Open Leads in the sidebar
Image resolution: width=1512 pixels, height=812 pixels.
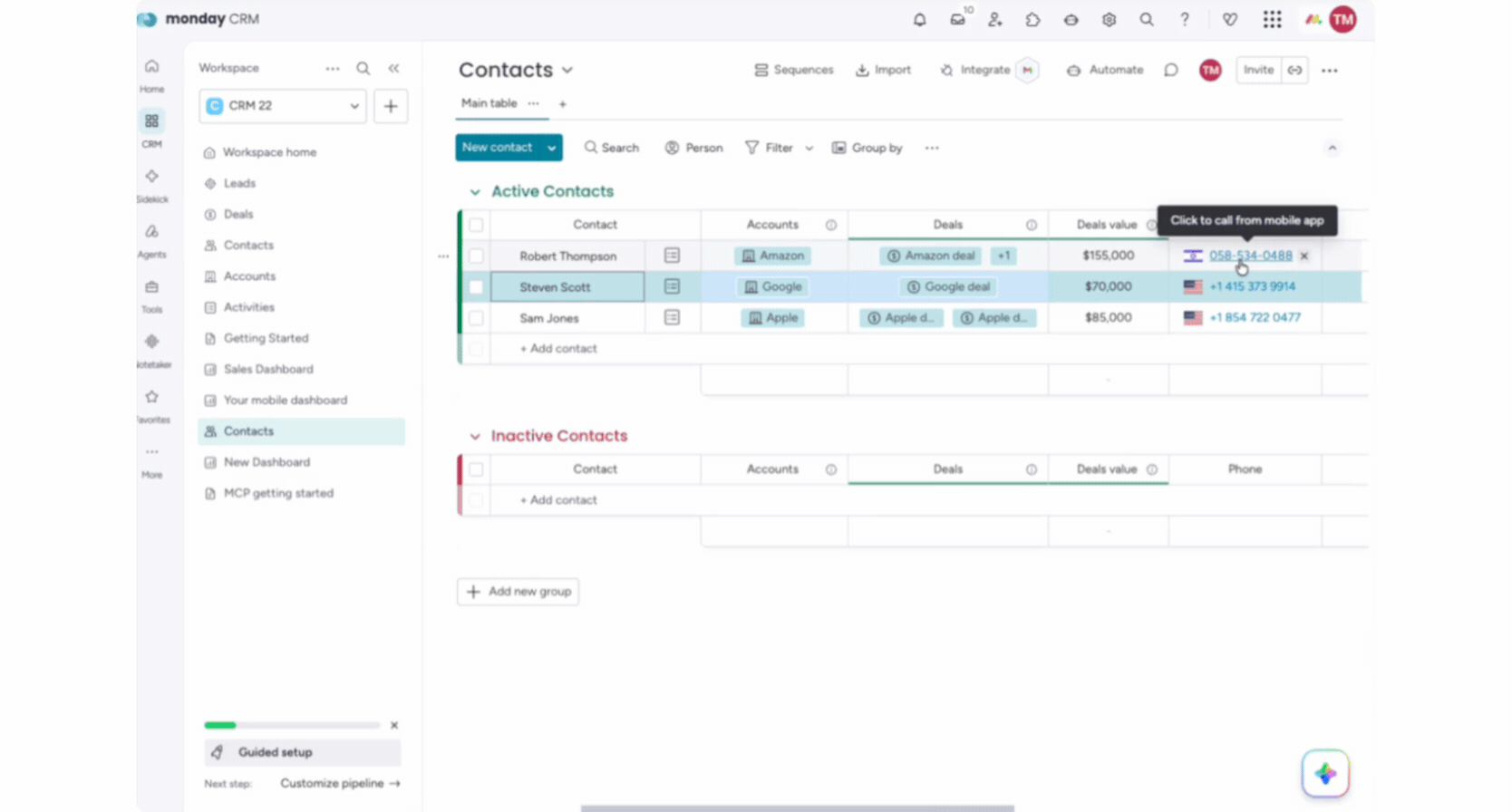pos(239,183)
